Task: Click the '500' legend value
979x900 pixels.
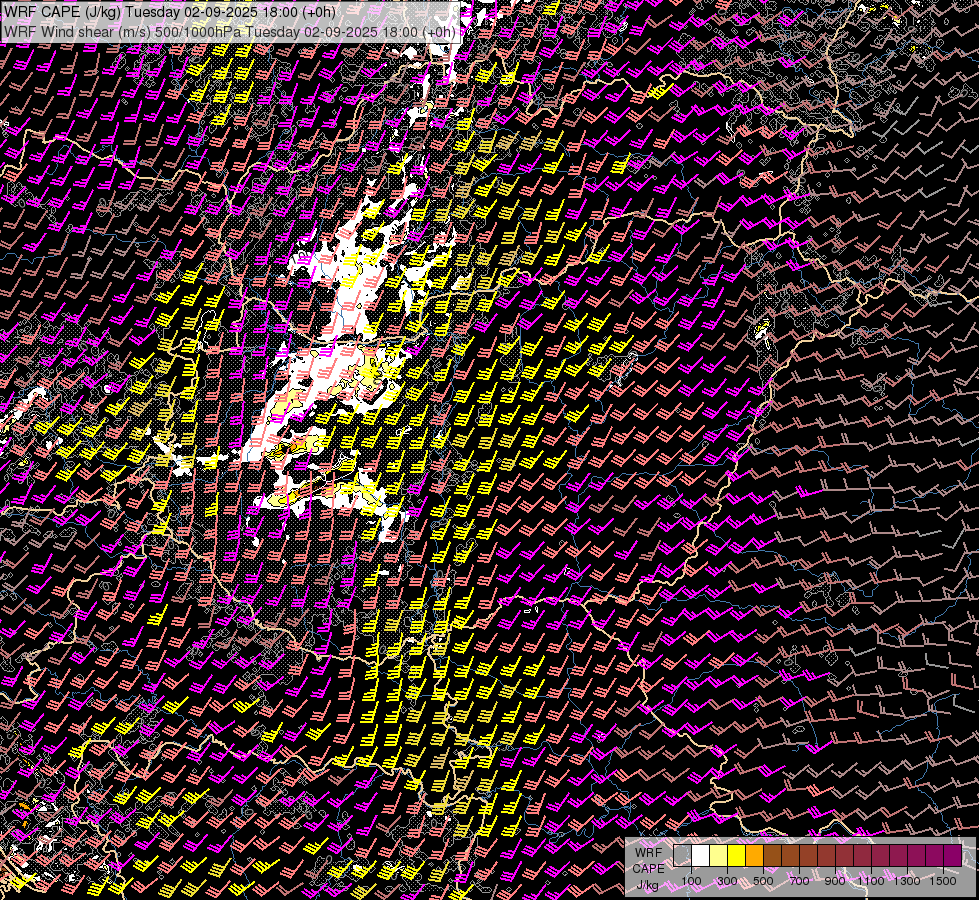Action: [x=763, y=881]
